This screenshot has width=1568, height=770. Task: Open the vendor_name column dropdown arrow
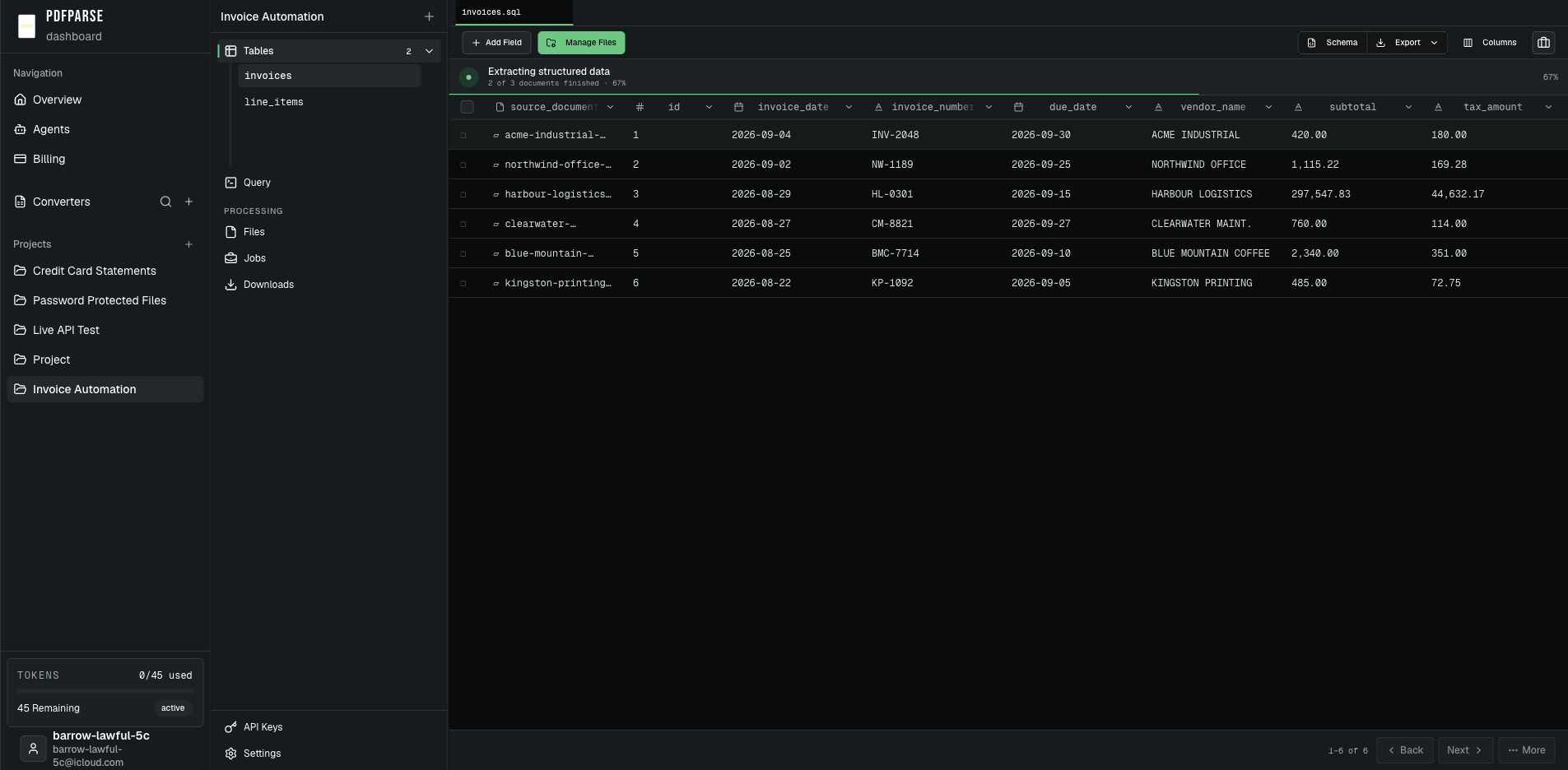(1268, 107)
